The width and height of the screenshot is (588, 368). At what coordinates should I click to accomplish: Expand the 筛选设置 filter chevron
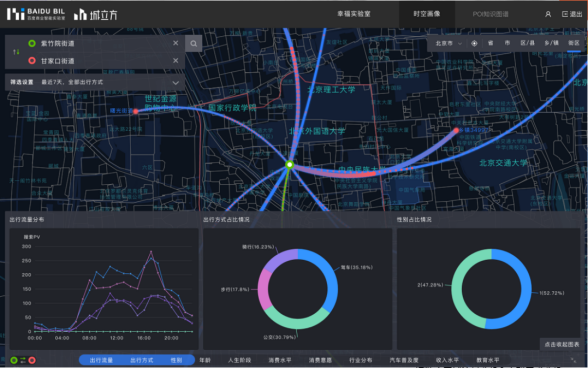click(176, 83)
